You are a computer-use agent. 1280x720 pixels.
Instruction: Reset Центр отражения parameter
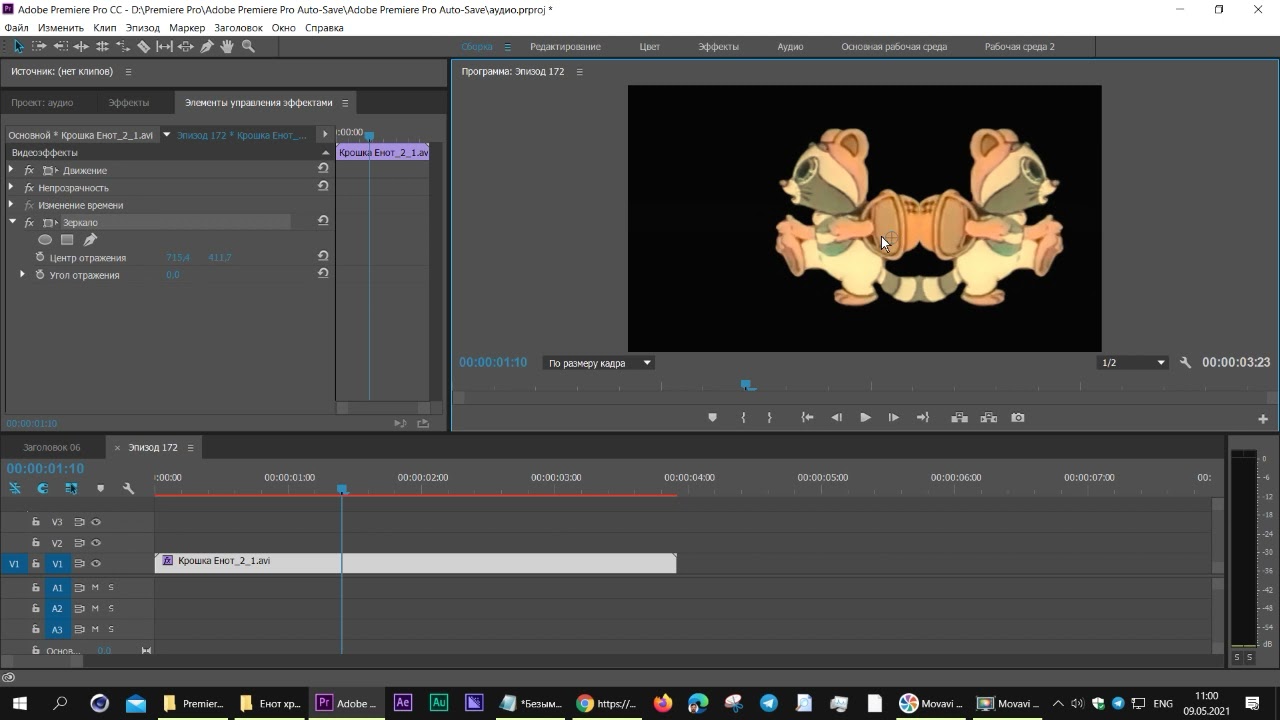[x=323, y=256]
